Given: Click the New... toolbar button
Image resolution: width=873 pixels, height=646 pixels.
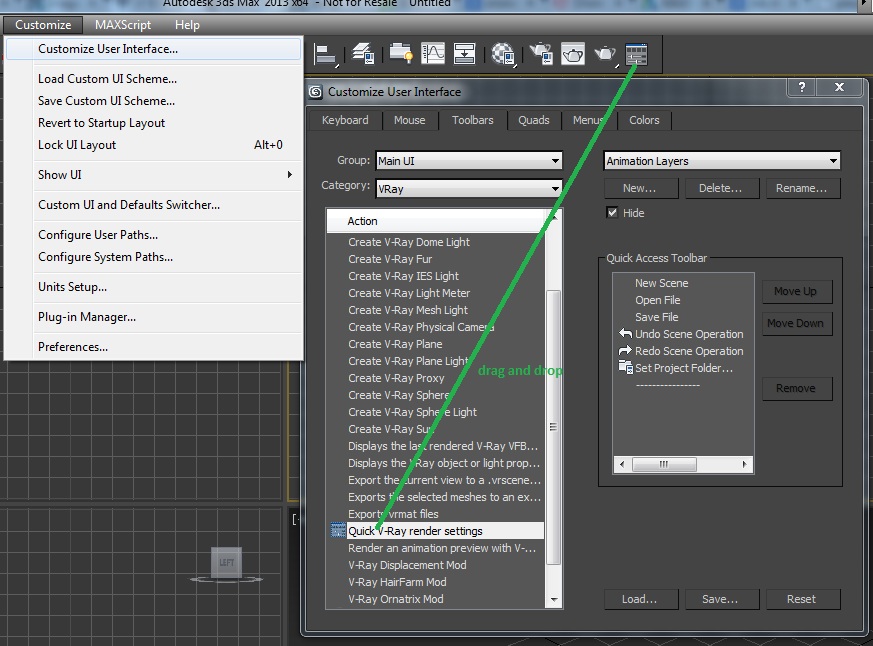Looking at the screenshot, I should coord(640,188).
